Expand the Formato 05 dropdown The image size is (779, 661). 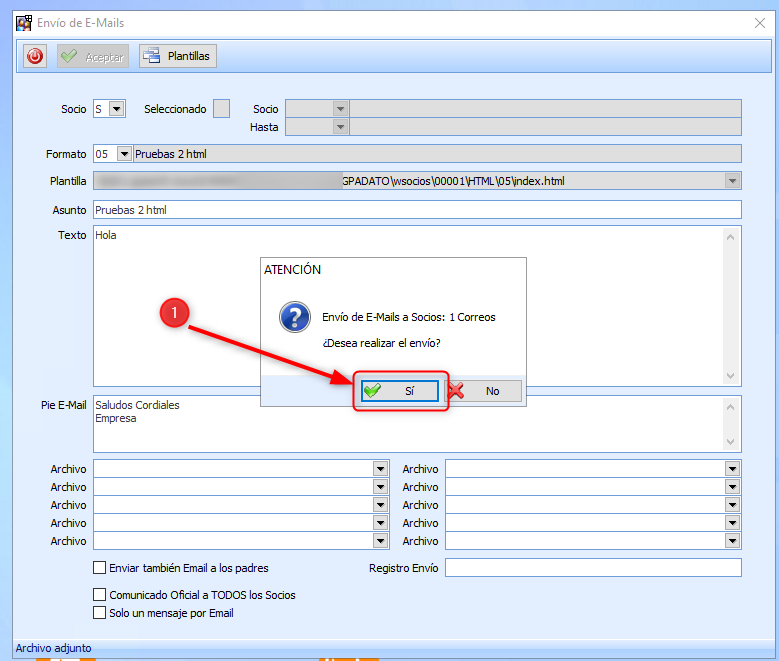click(x=124, y=154)
